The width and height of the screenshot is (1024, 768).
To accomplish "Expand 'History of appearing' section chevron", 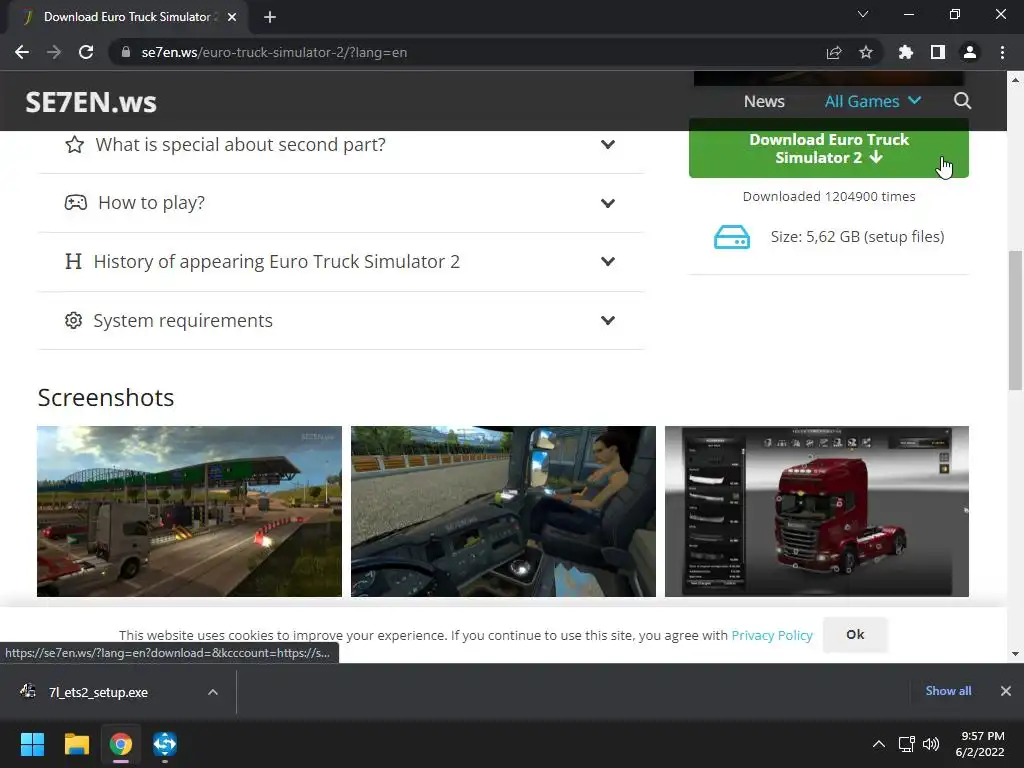I will pos(608,261).
